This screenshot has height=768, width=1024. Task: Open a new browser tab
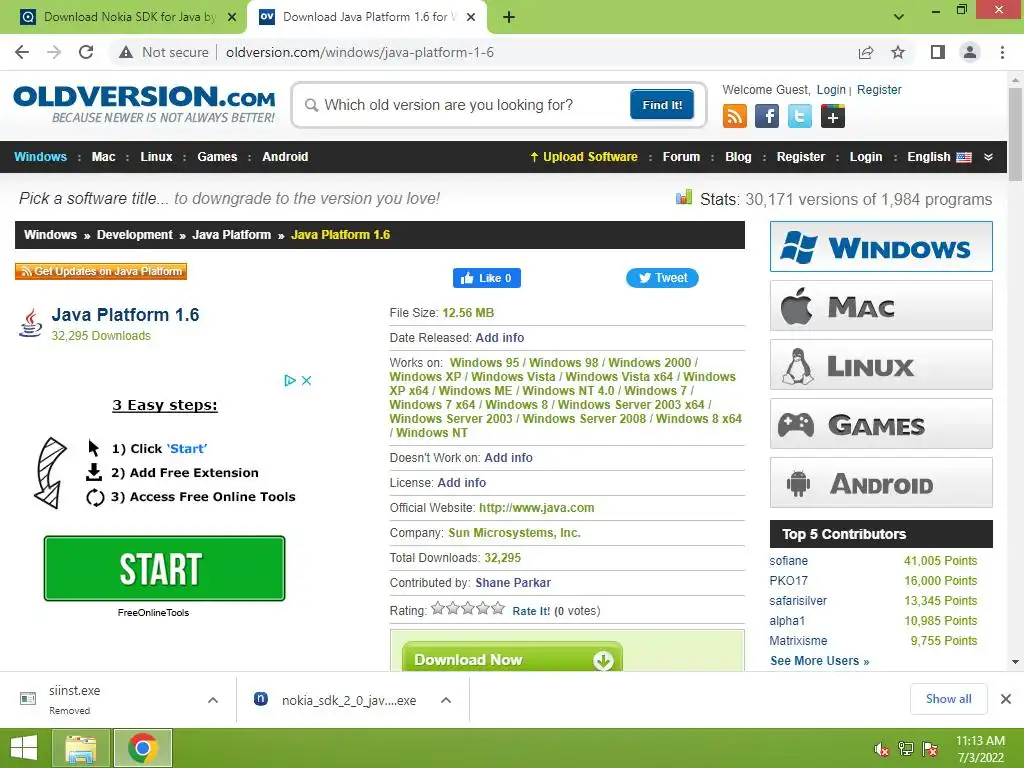(509, 17)
